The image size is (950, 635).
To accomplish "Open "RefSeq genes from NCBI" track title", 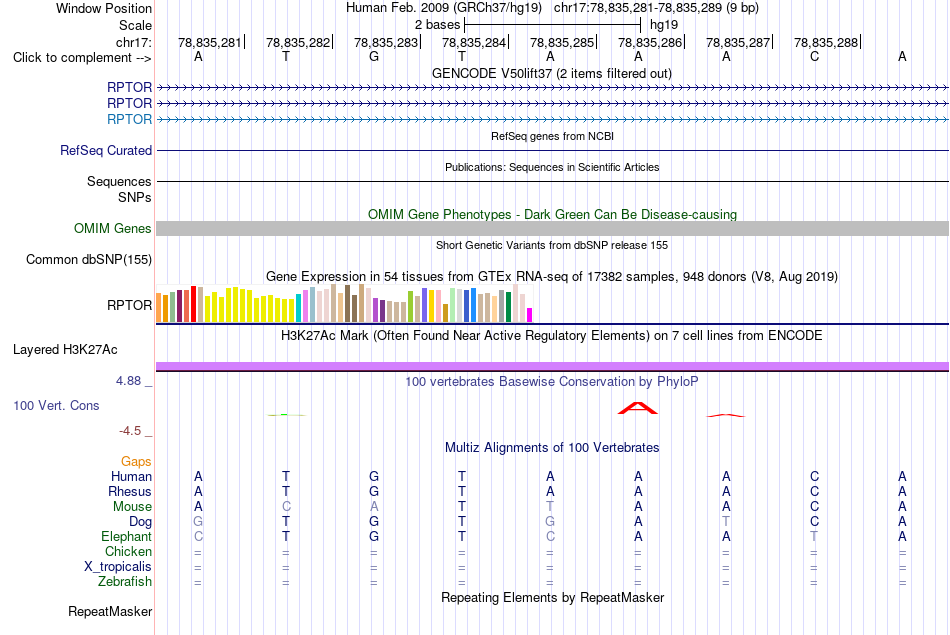I will pos(552,136).
